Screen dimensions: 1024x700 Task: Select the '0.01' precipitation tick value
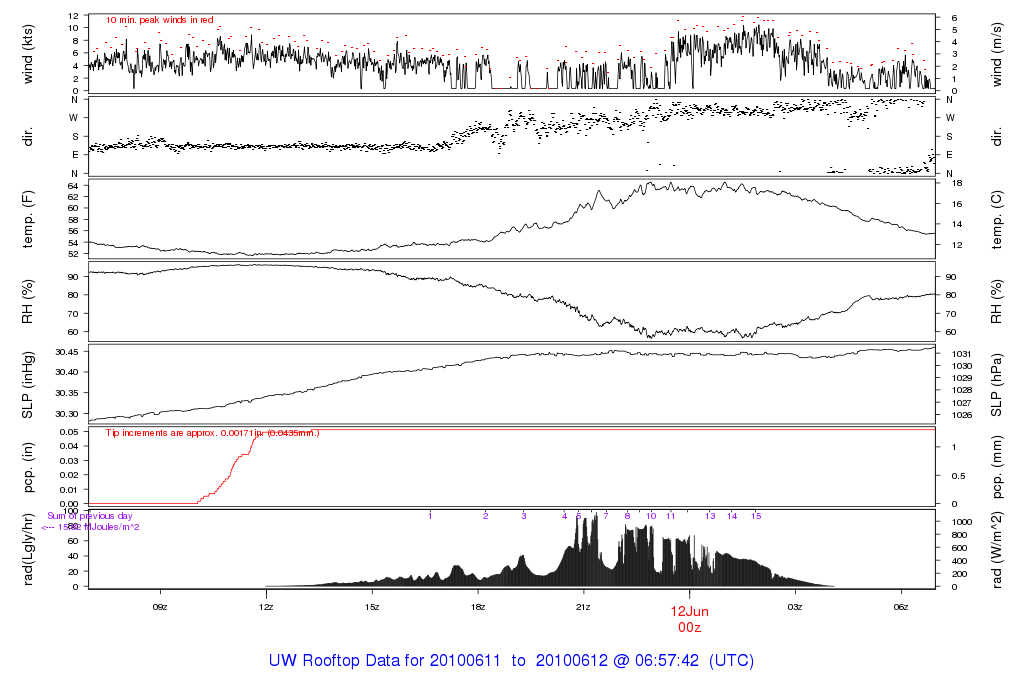[70, 490]
